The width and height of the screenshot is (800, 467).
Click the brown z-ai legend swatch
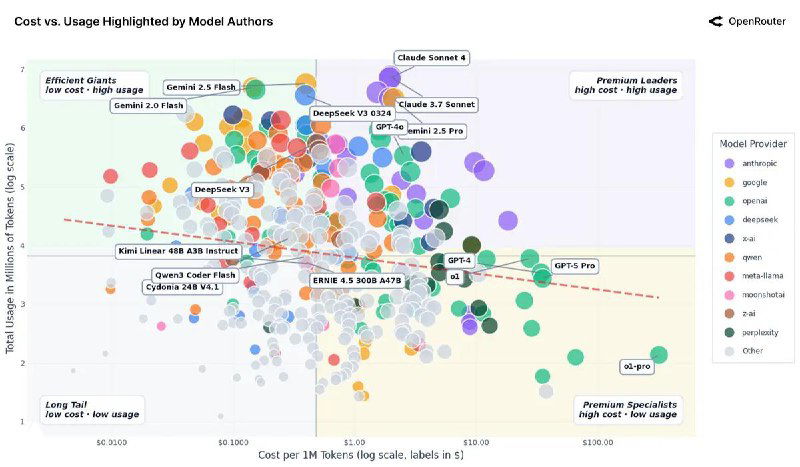(731, 313)
